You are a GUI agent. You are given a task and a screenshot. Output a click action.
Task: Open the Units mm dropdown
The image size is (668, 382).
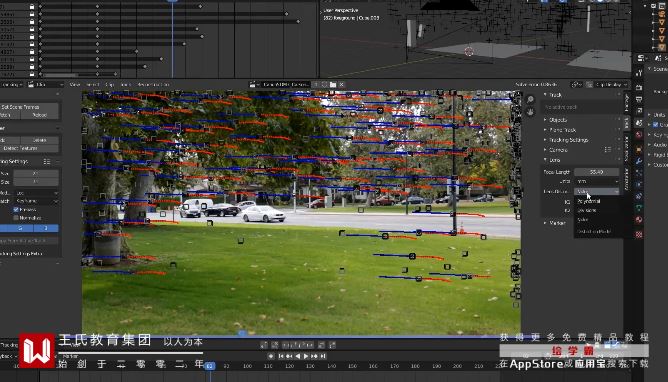coord(596,181)
